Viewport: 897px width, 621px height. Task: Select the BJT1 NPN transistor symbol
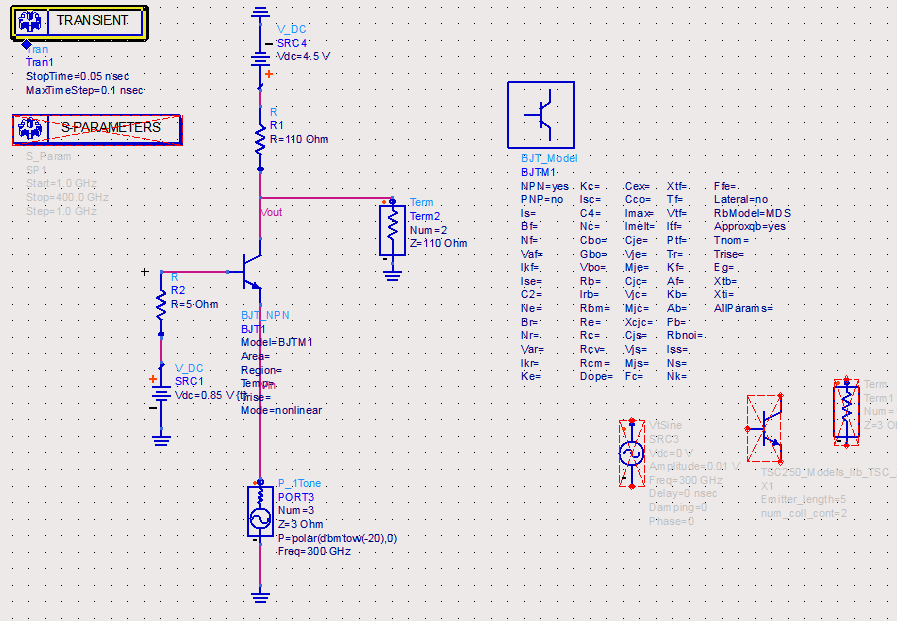click(251, 272)
